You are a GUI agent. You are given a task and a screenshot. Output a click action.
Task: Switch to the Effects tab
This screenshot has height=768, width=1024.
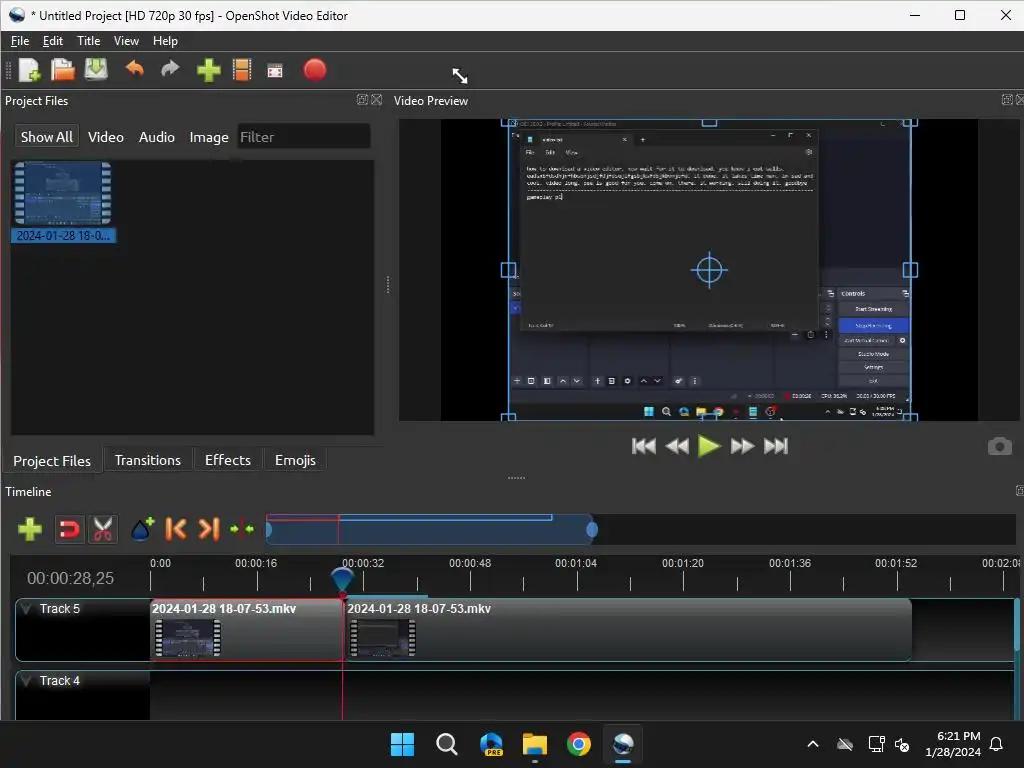click(228, 460)
